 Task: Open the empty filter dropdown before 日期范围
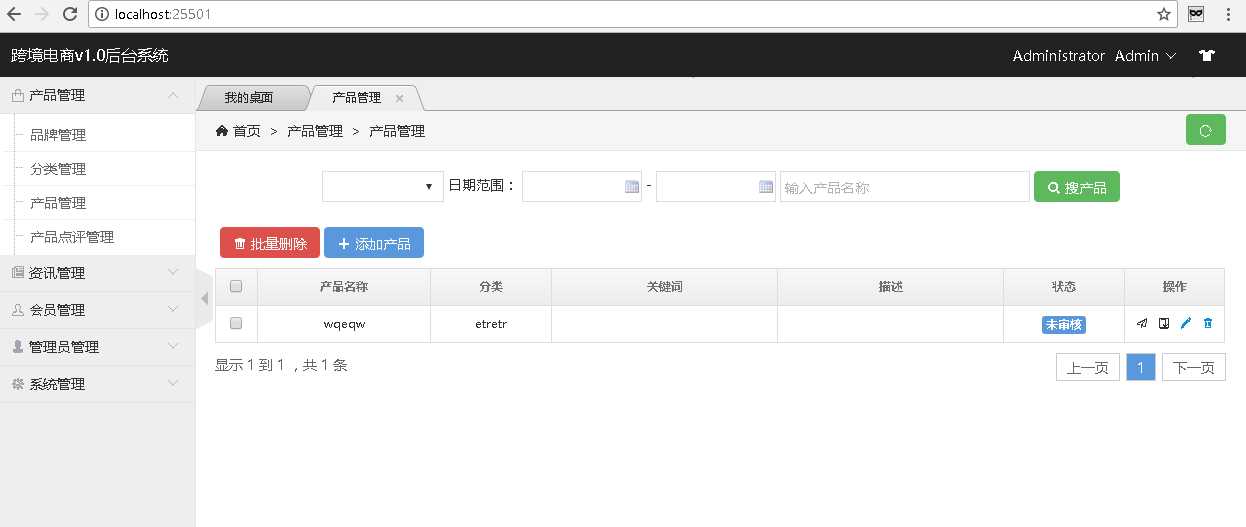[x=383, y=186]
